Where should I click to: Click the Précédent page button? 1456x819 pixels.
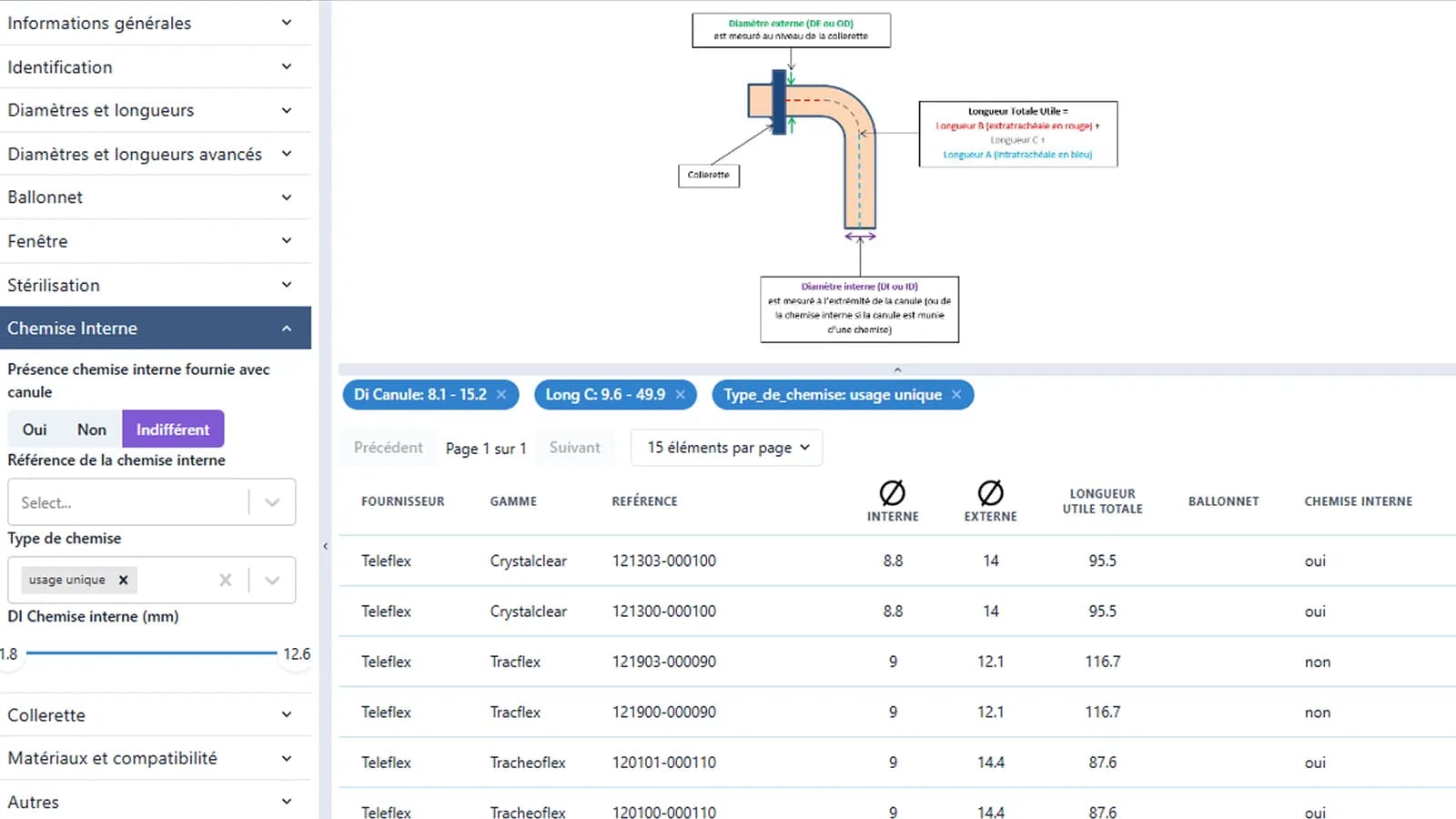(389, 448)
